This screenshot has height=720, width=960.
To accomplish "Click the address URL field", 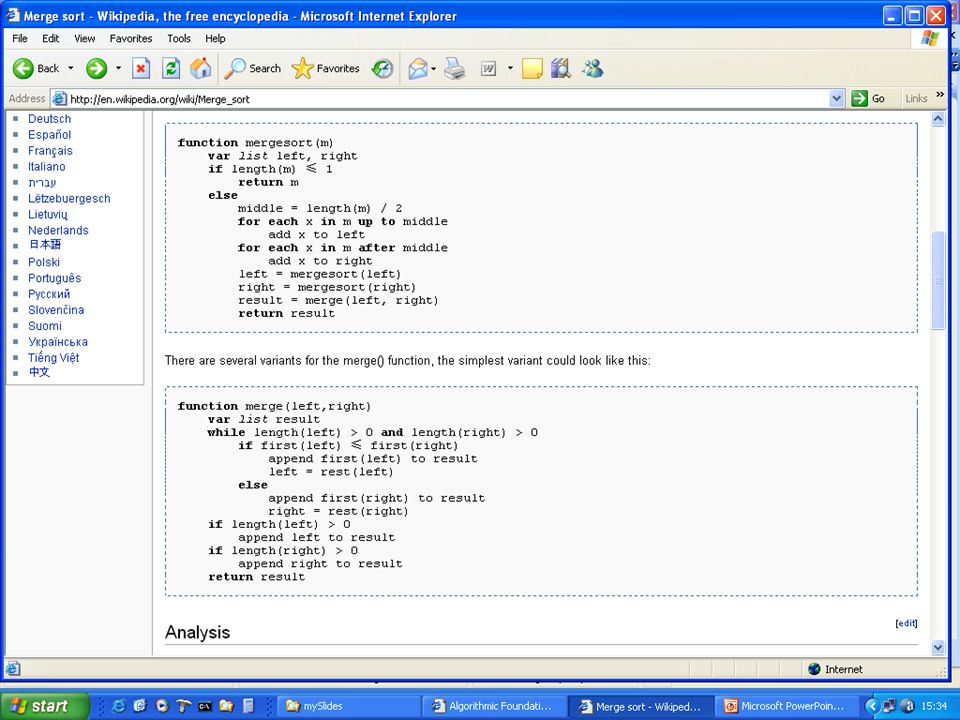I will tap(448, 99).
